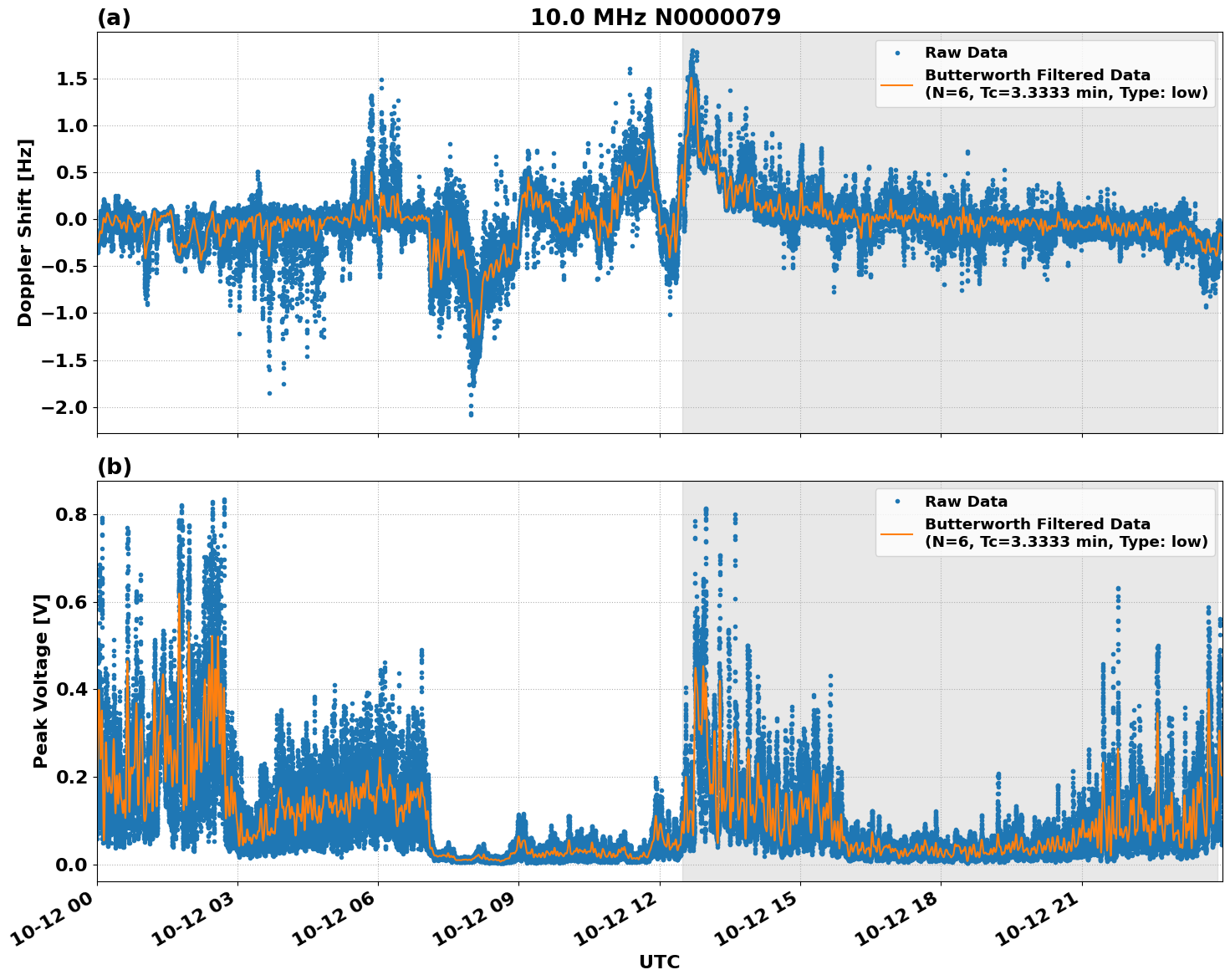Viewport: 1230px width, 980px height.
Task: Click orange line sample in Doppler panel legend
Action: 897,84
